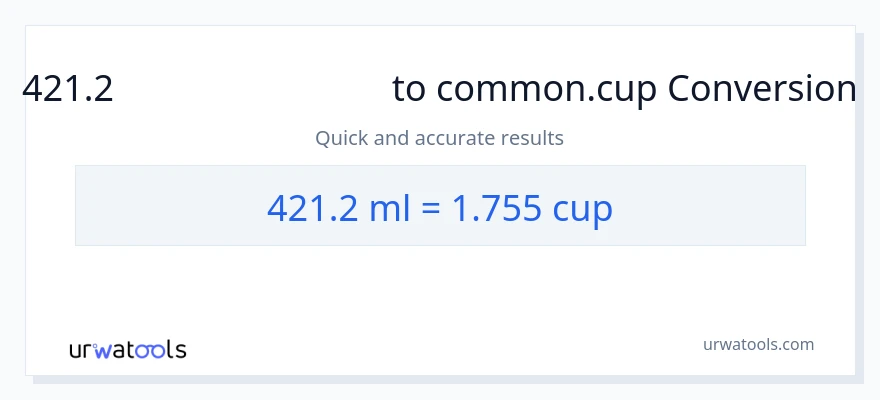Screen dimensions: 880x400
Task: Select the '421.2' number in the heading
Action: (x=68, y=90)
